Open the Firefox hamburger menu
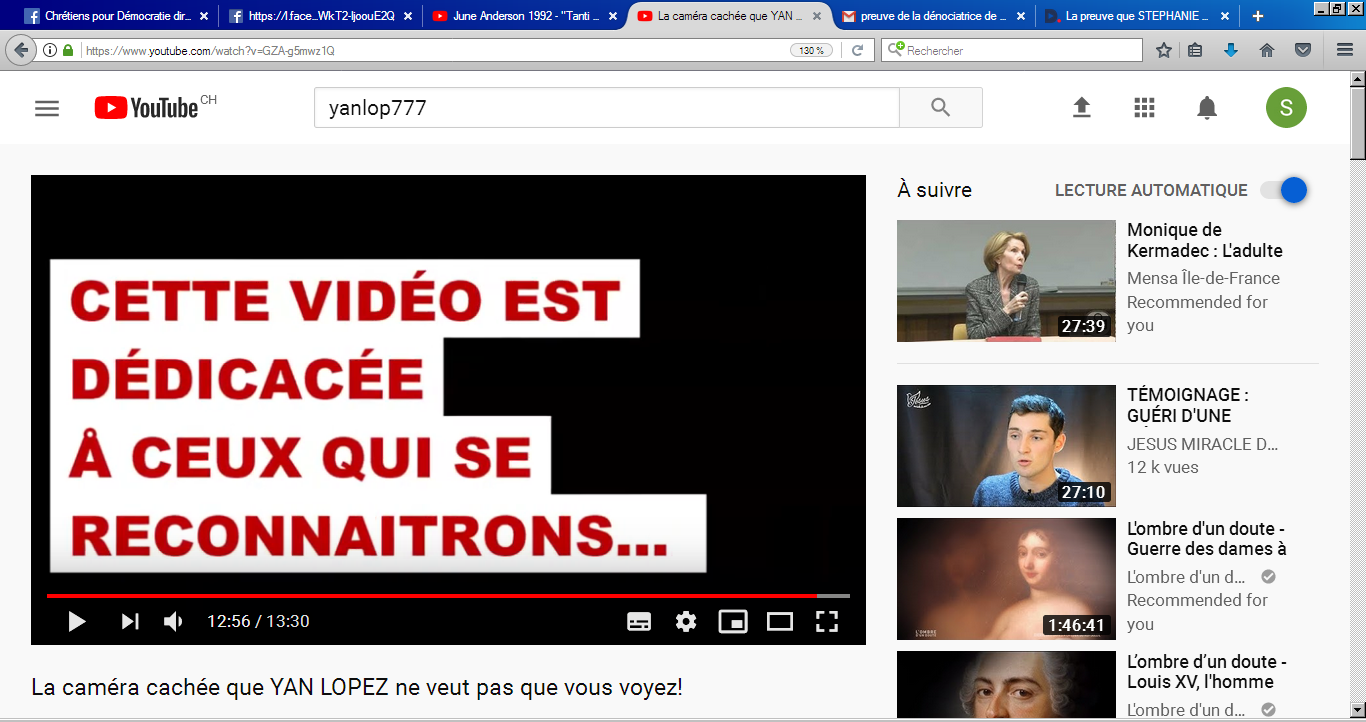1366x722 pixels. point(1345,50)
